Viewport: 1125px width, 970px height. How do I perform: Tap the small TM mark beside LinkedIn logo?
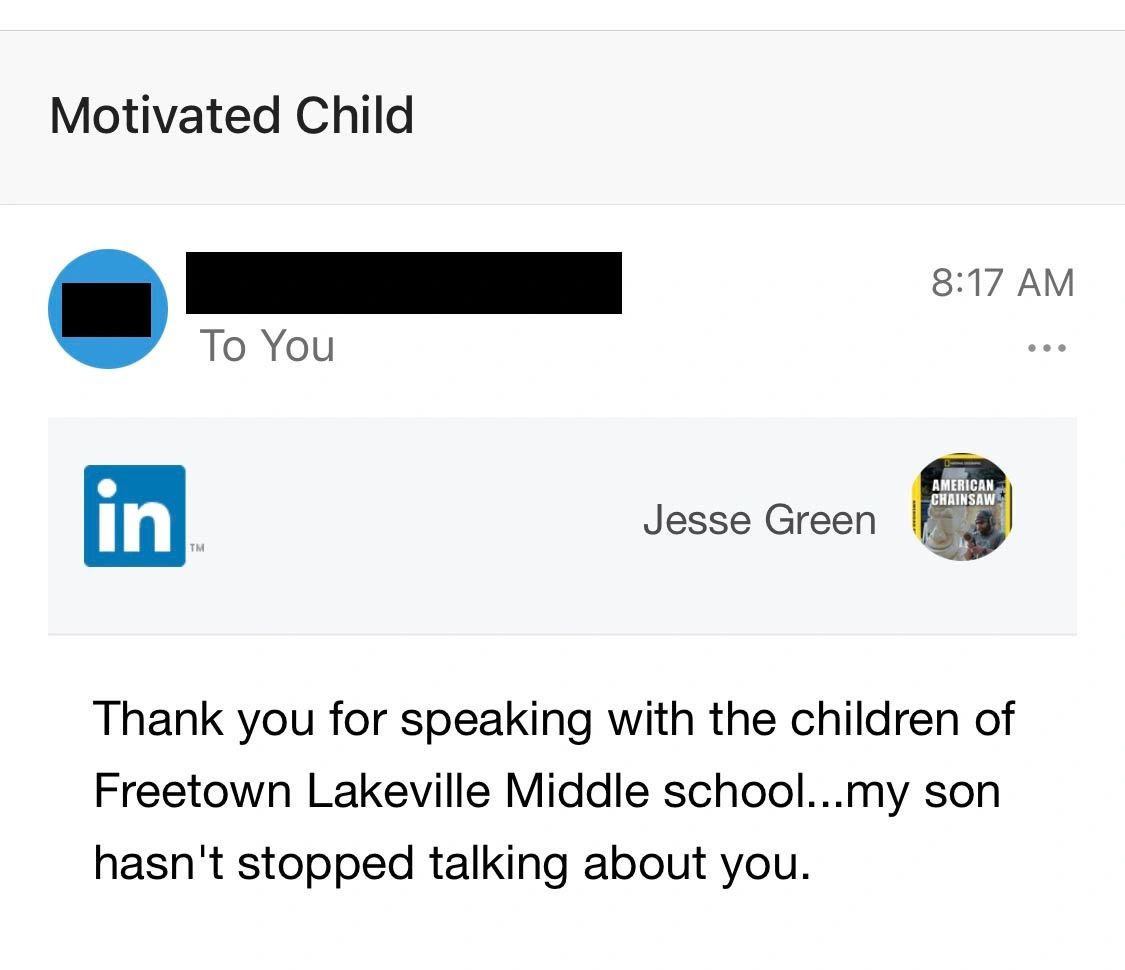197,548
